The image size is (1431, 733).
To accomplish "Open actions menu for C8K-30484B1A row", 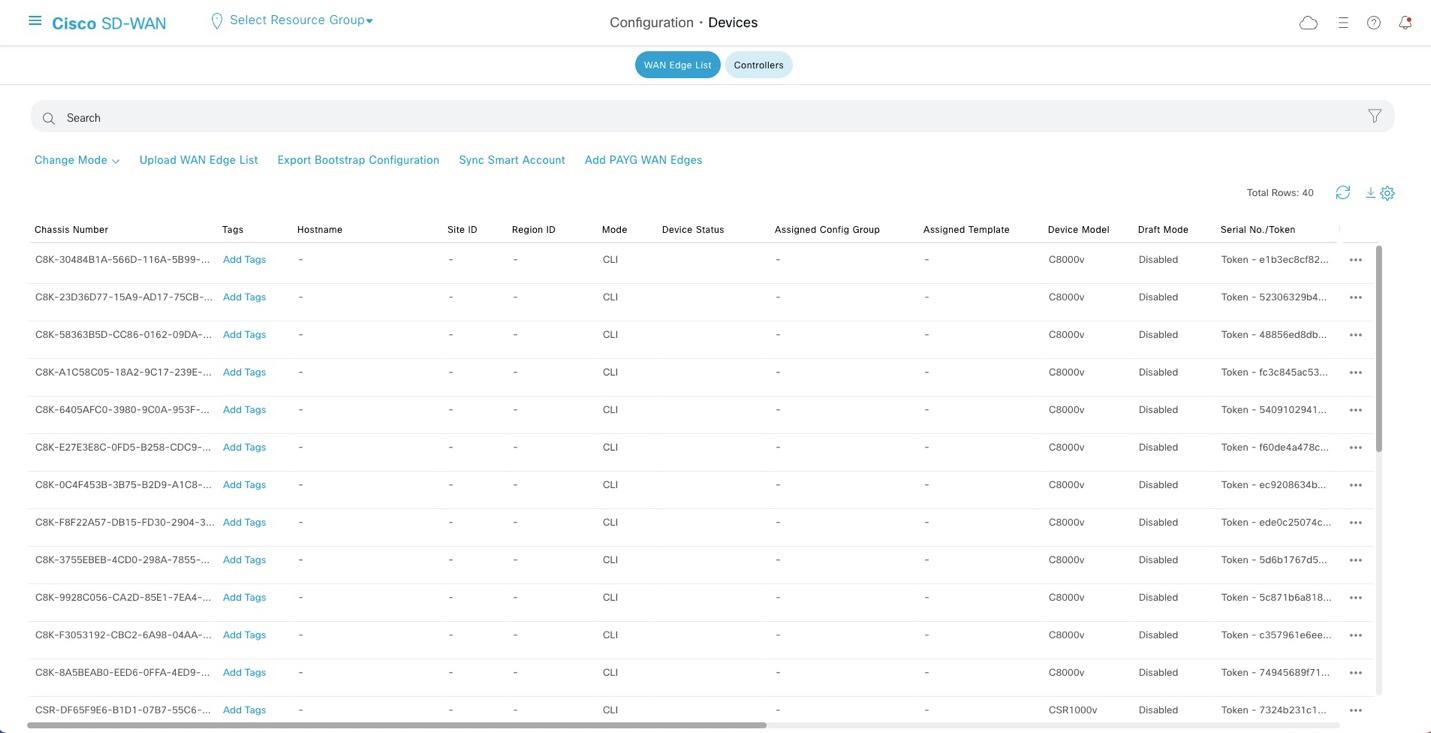I will coord(1355,260).
